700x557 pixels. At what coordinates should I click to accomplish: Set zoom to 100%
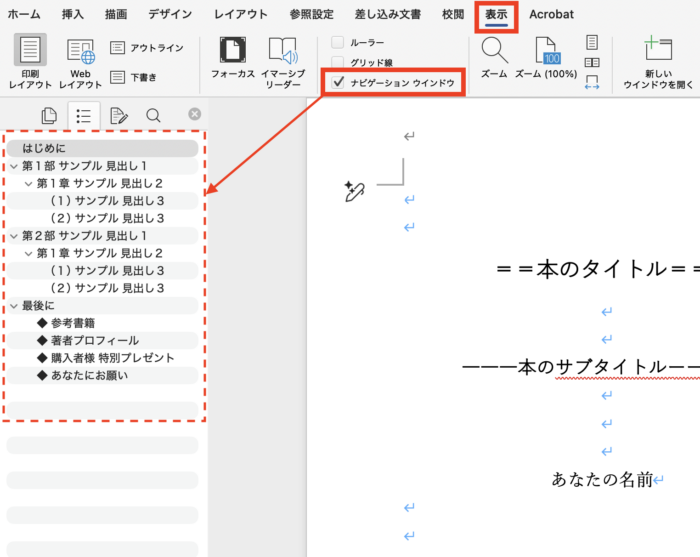tap(546, 58)
